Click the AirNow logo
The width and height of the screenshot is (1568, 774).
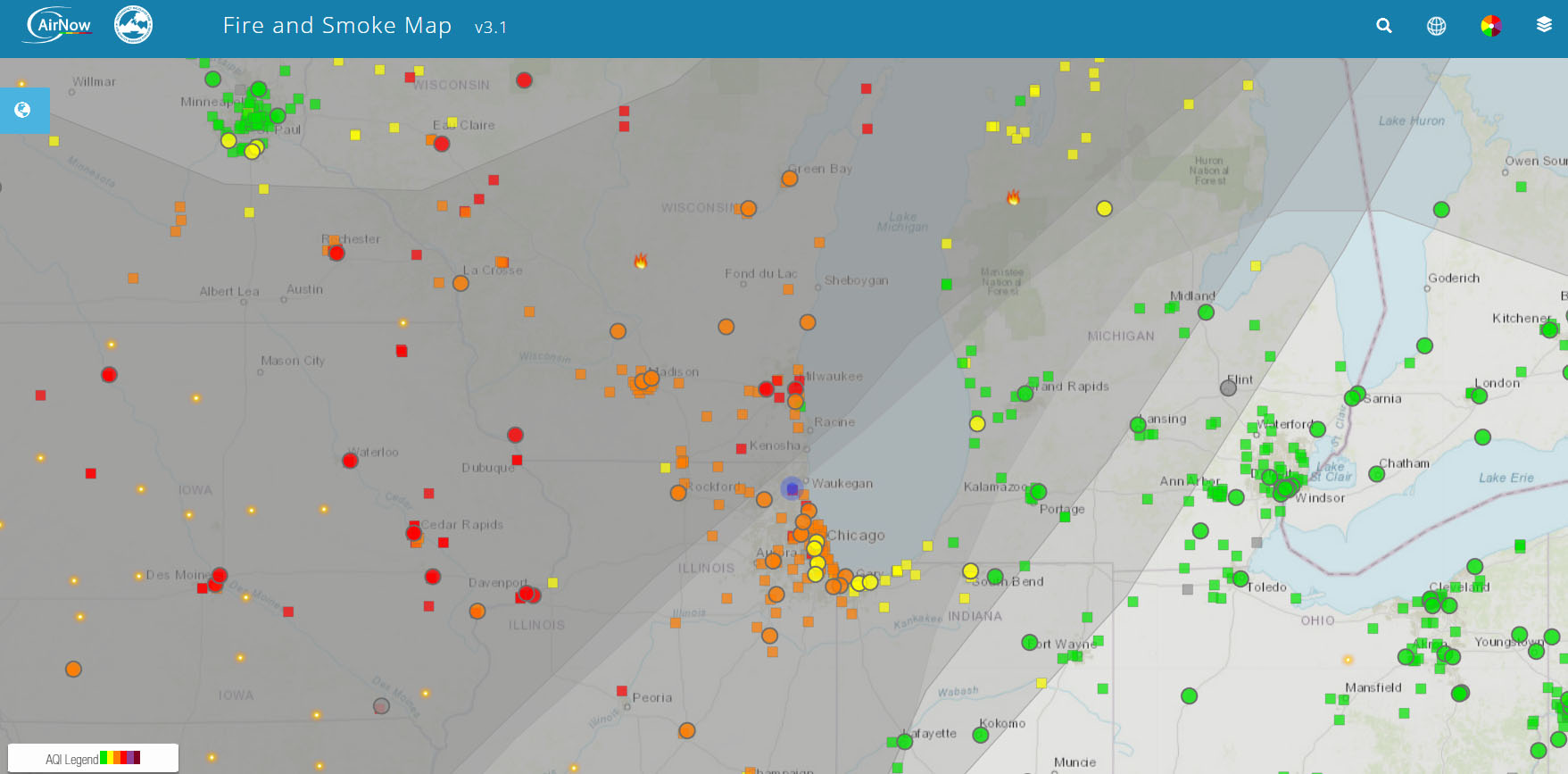(59, 25)
